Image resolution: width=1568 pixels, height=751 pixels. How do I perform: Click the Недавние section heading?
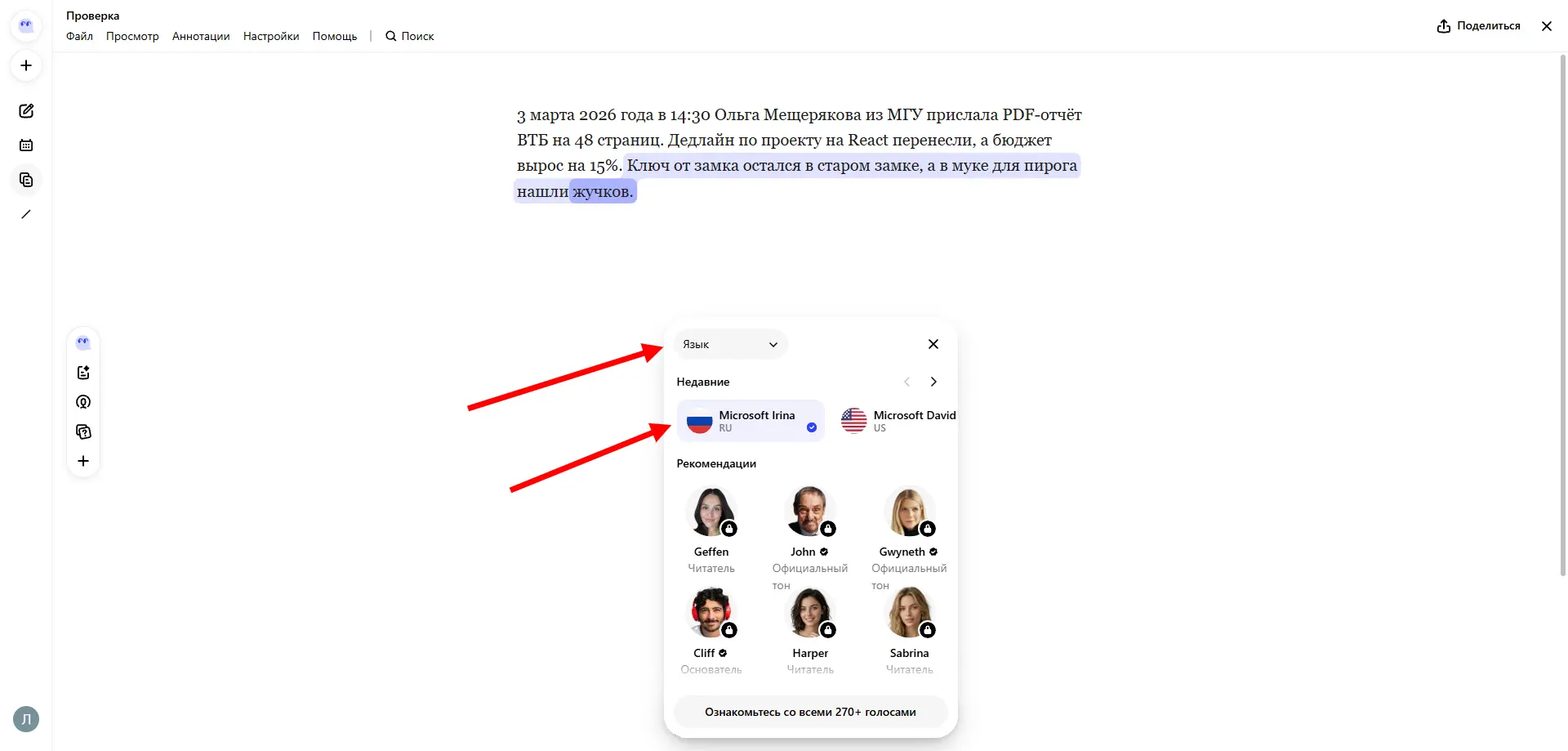point(703,382)
